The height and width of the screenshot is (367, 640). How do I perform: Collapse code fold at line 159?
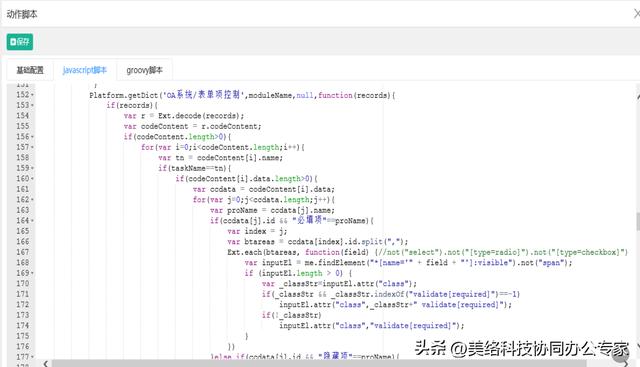pos(32,169)
